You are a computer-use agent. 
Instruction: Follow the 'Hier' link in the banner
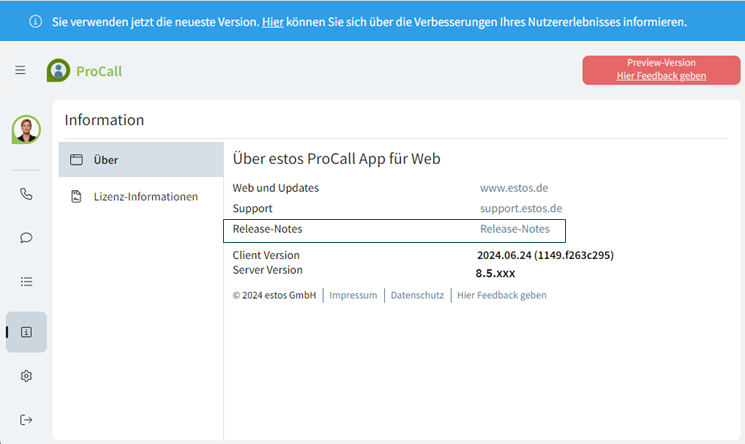pyautogui.click(x=273, y=22)
